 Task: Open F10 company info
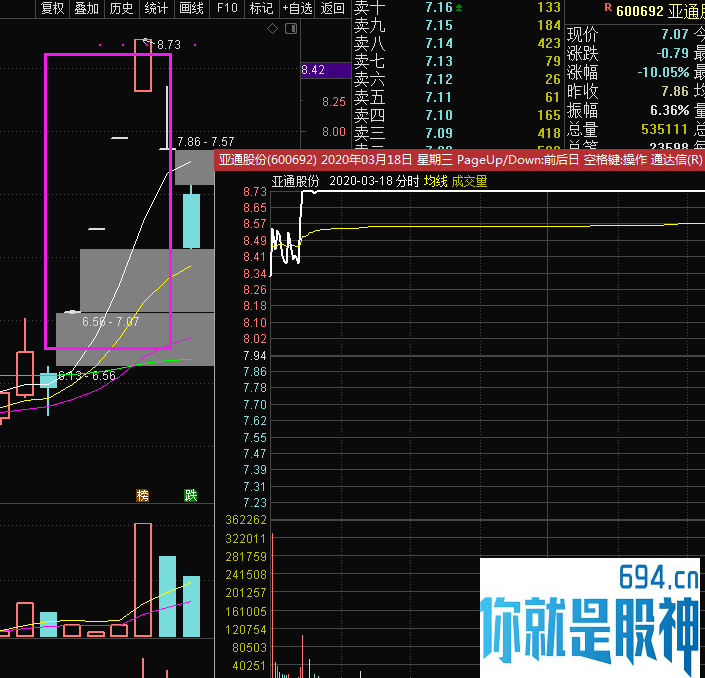(x=227, y=8)
